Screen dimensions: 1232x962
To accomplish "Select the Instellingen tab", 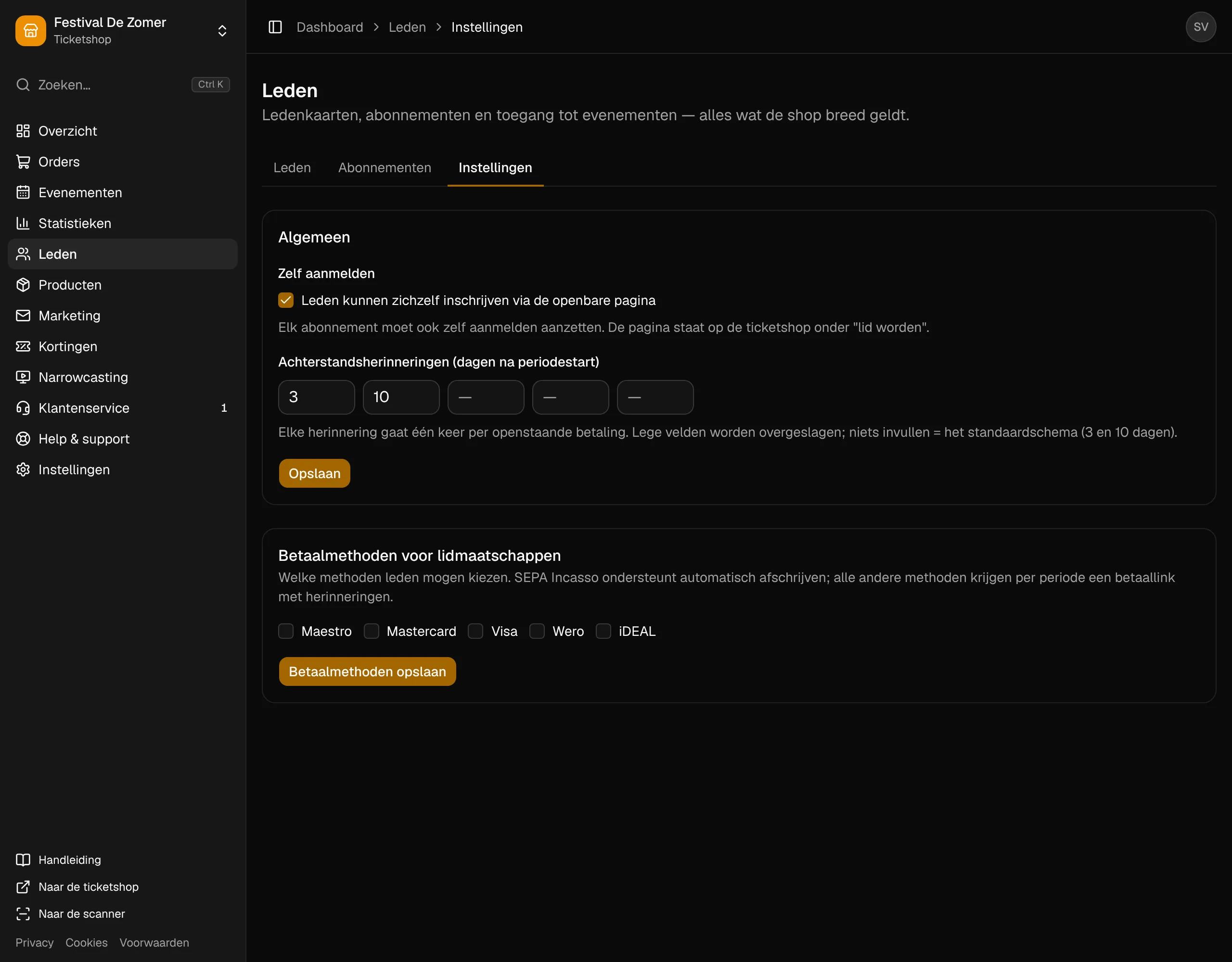I will [x=495, y=167].
